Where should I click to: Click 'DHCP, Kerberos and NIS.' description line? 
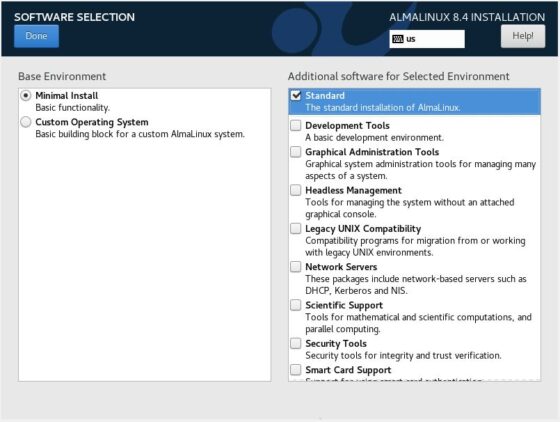(x=356, y=291)
